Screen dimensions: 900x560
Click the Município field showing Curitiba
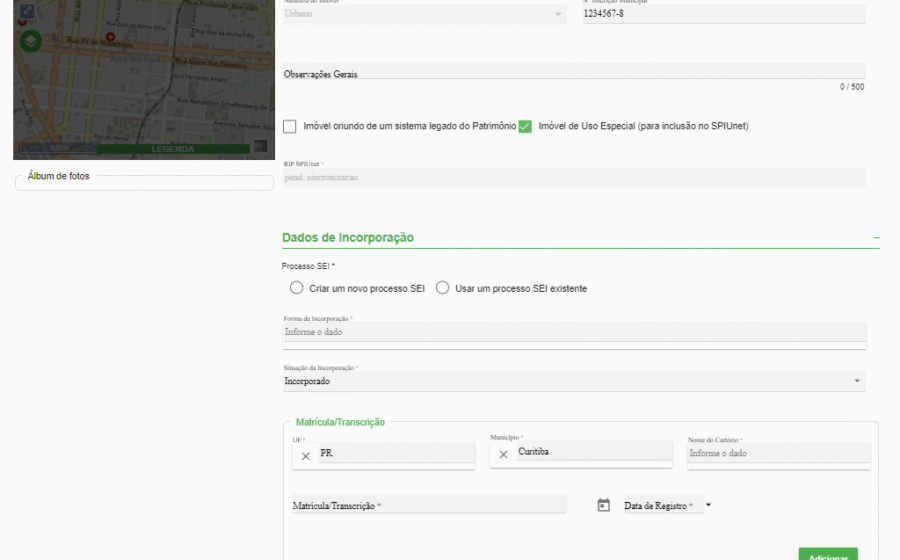[x=595, y=452]
